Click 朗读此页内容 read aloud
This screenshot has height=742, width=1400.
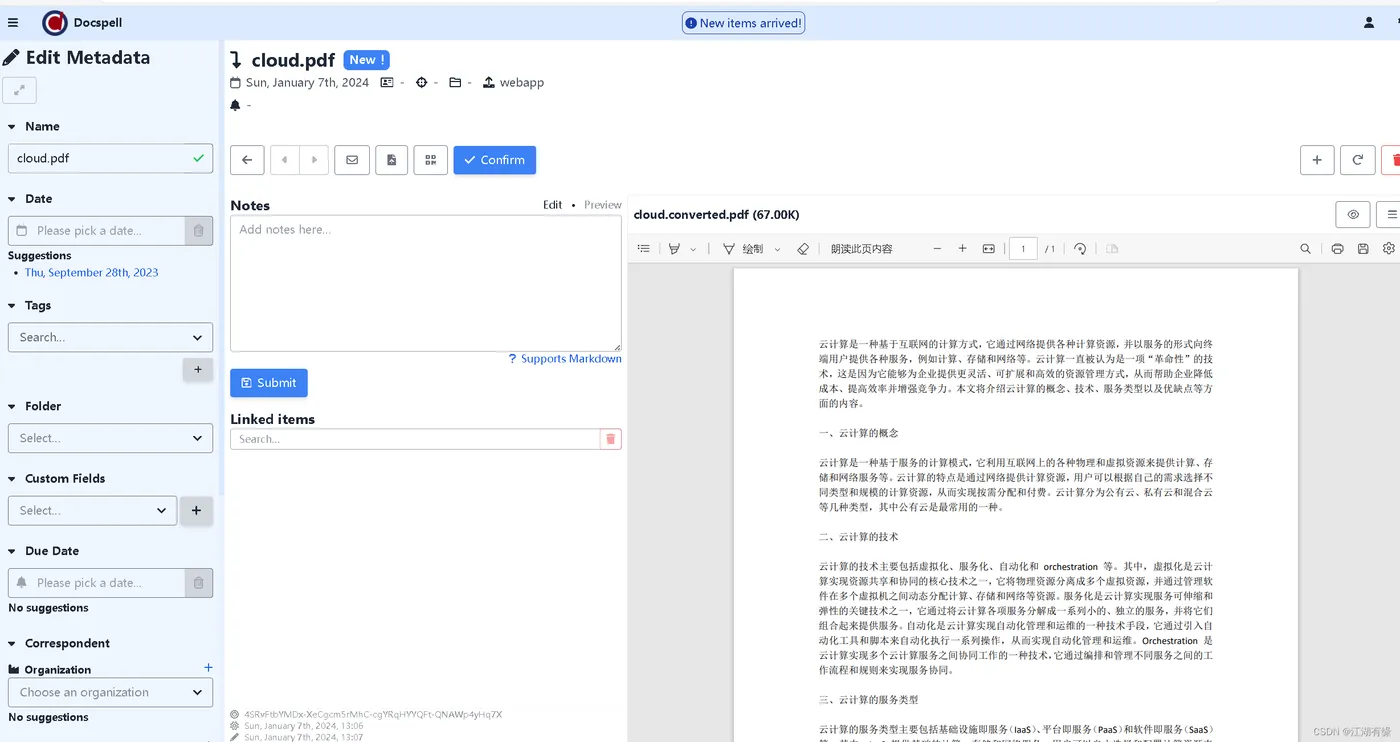point(862,249)
